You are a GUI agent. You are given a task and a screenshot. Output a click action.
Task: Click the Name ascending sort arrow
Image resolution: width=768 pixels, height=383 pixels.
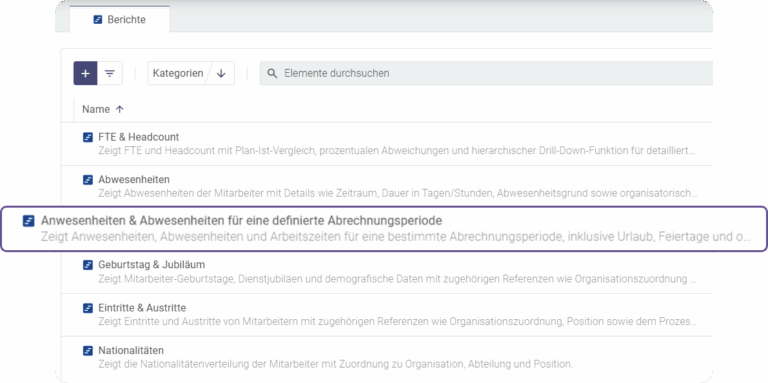[x=120, y=109]
